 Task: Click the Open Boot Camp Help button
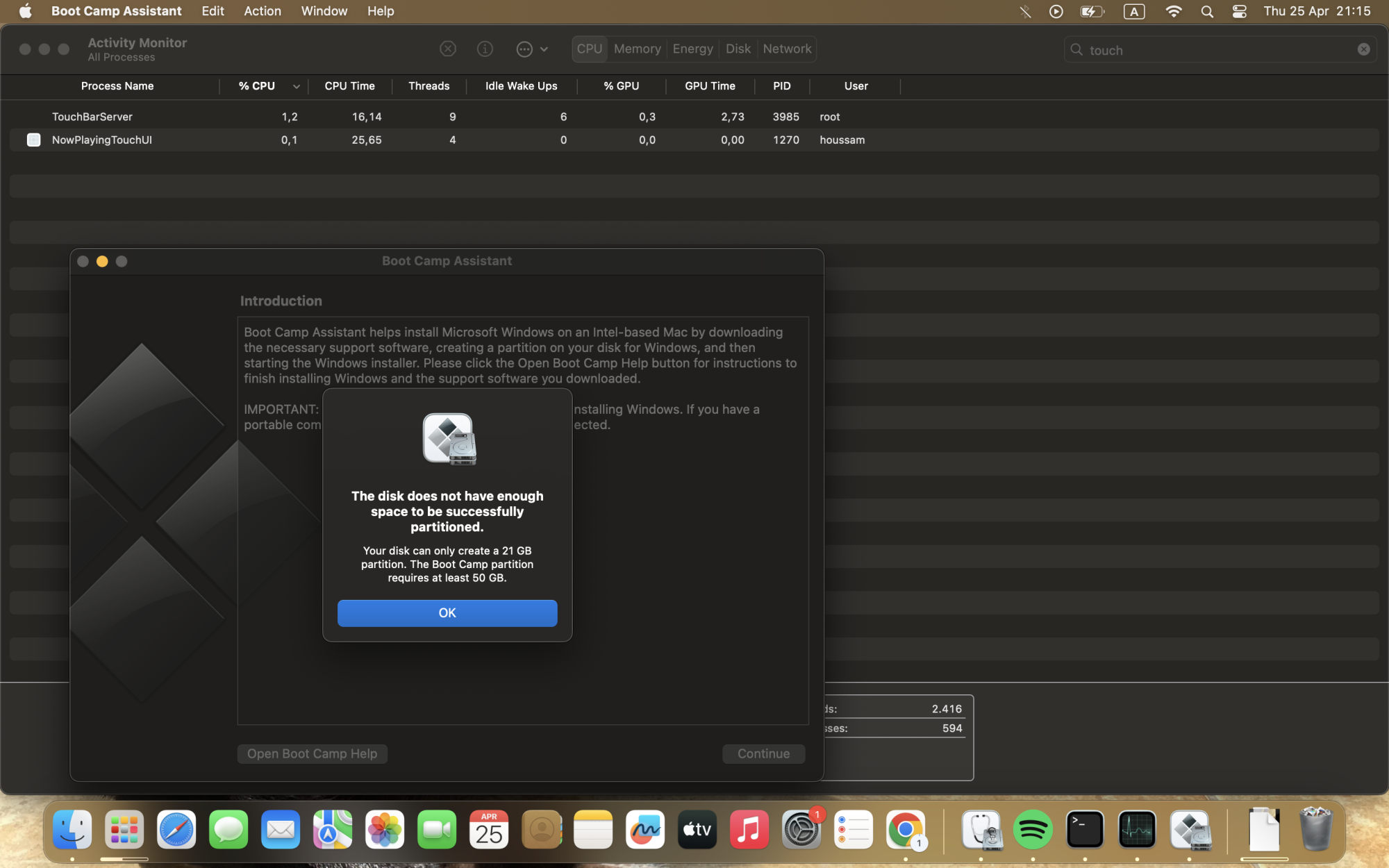coord(312,753)
